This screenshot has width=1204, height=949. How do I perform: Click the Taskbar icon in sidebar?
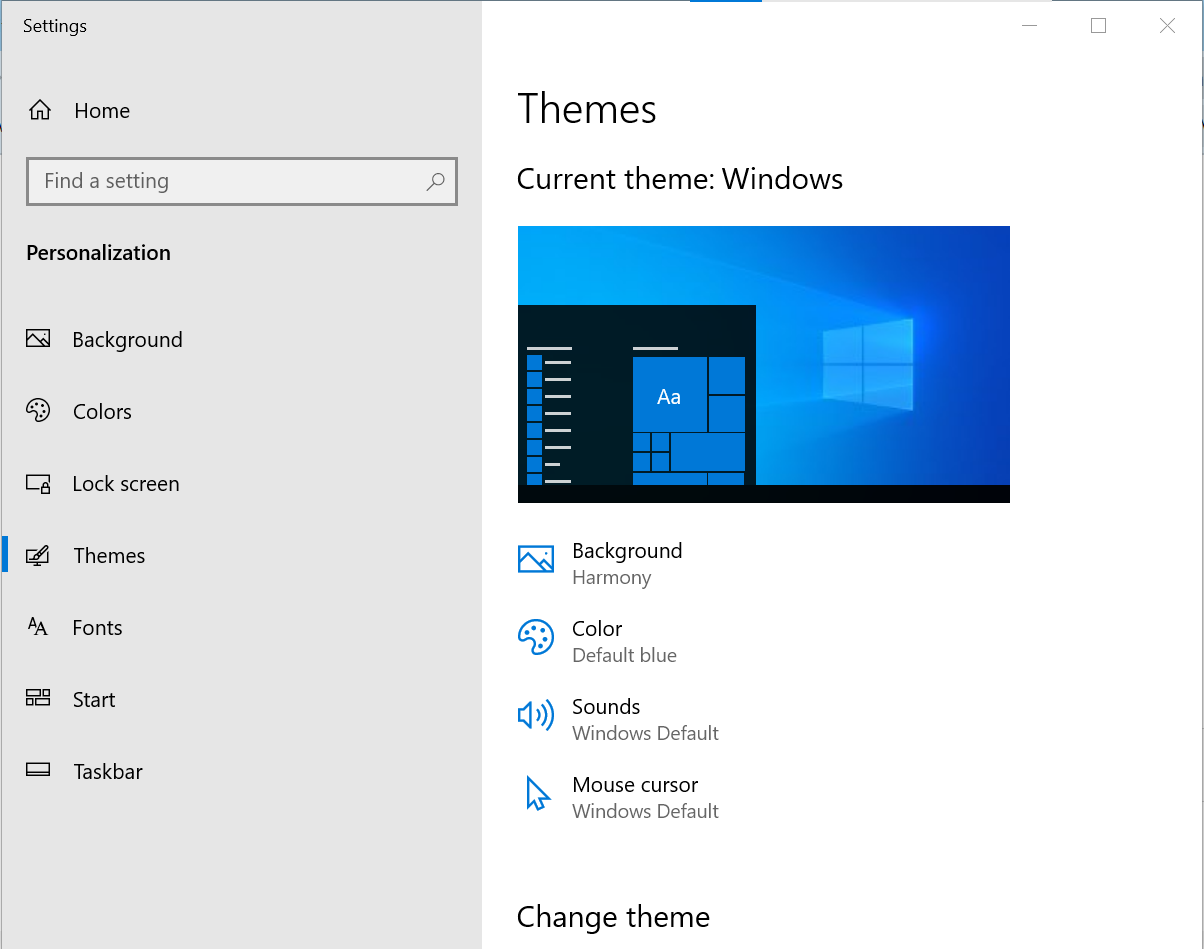(38, 771)
